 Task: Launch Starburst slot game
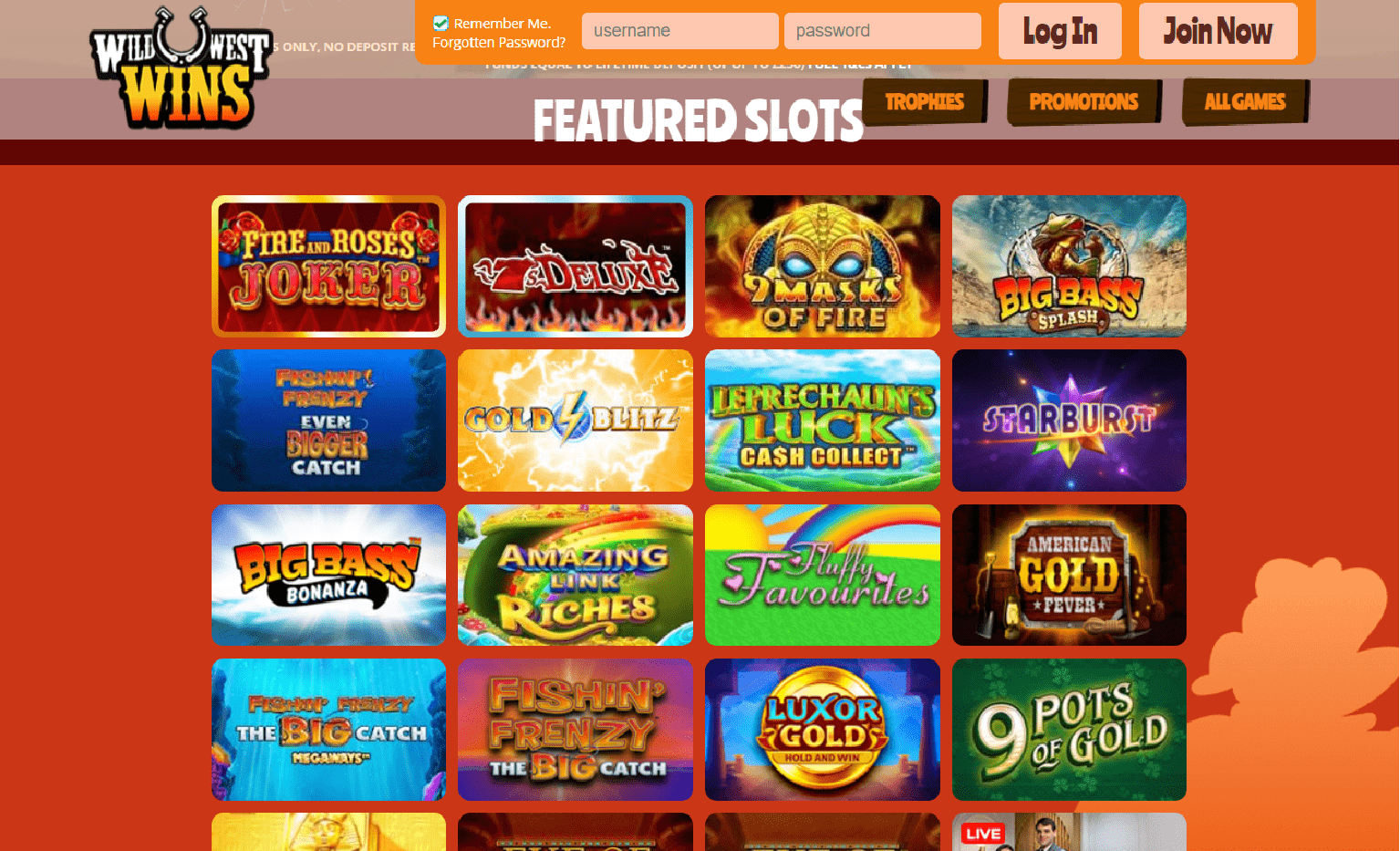pyautogui.click(x=1069, y=420)
